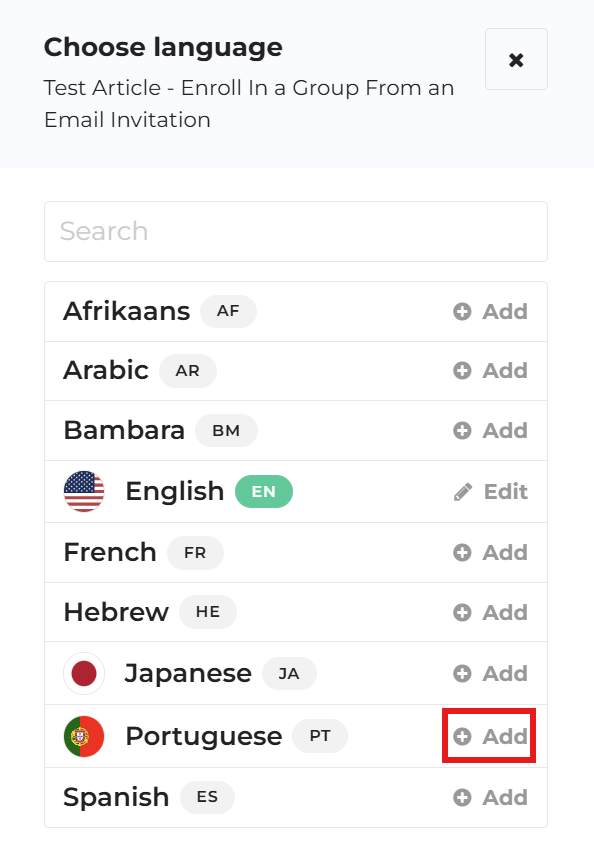
Task: Click the United States flag icon
Action: point(84,491)
